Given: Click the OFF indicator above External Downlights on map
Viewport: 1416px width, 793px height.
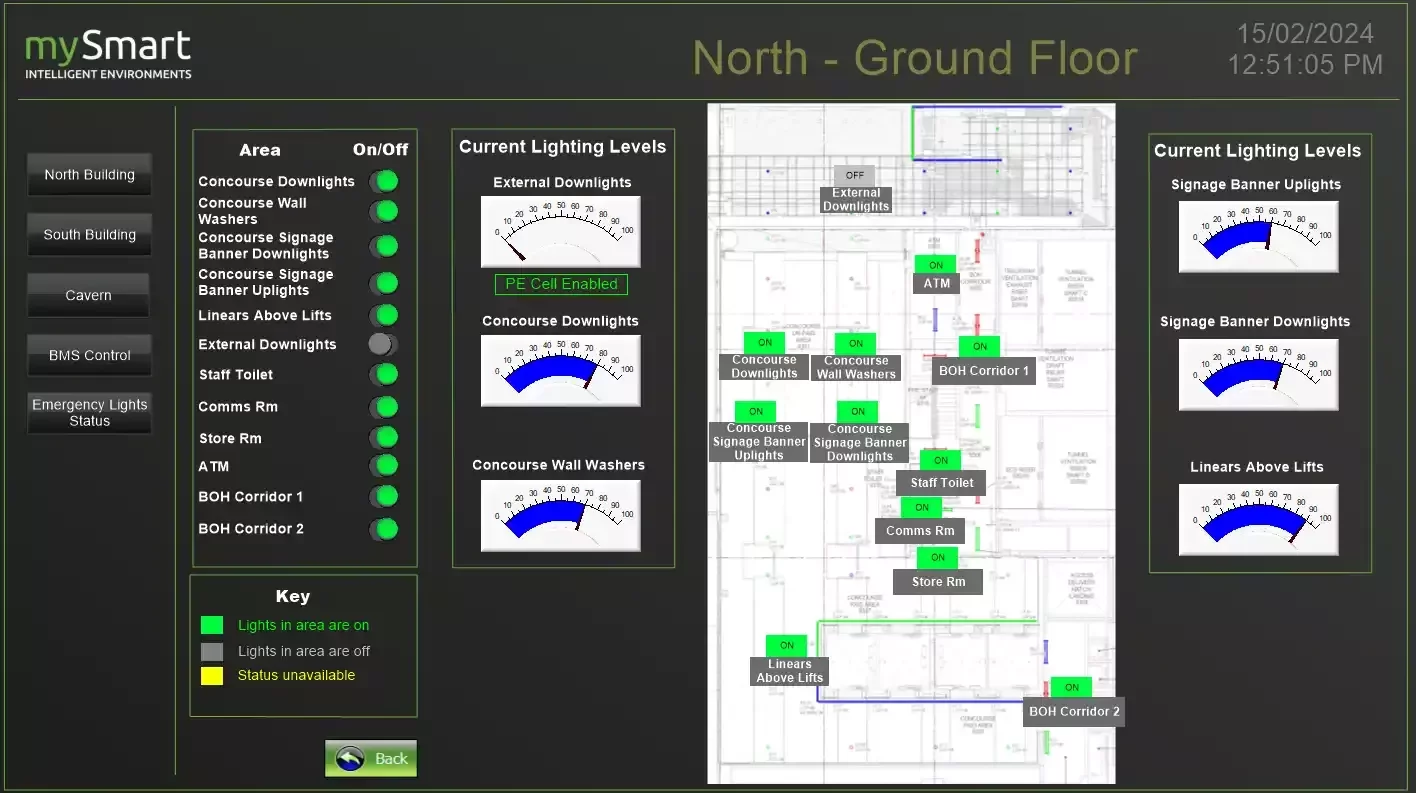Looking at the screenshot, I should pyautogui.click(x=854, y=175).
